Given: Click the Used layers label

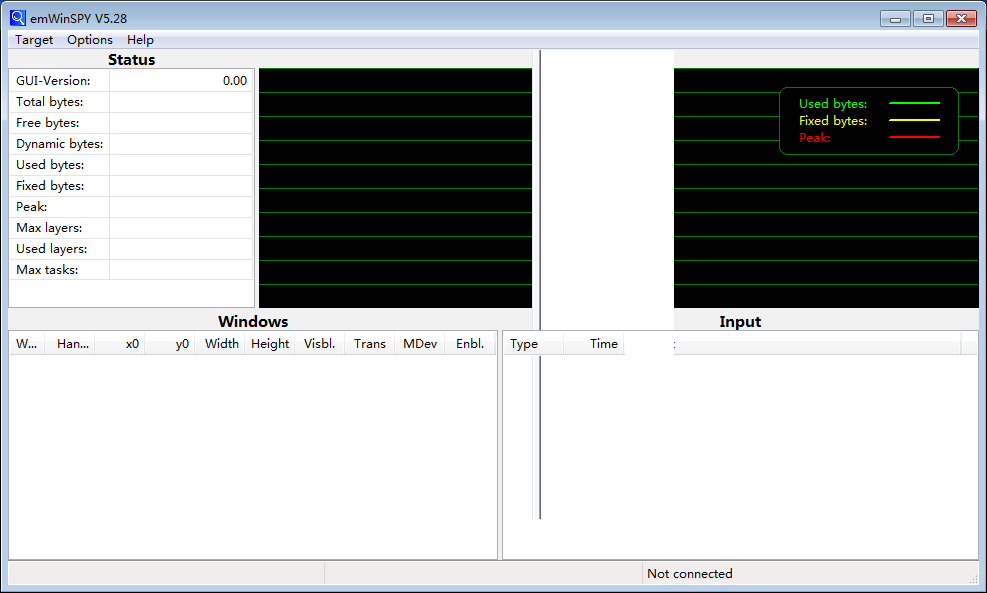Looking at the screenshot, I should tap(52, 249).
